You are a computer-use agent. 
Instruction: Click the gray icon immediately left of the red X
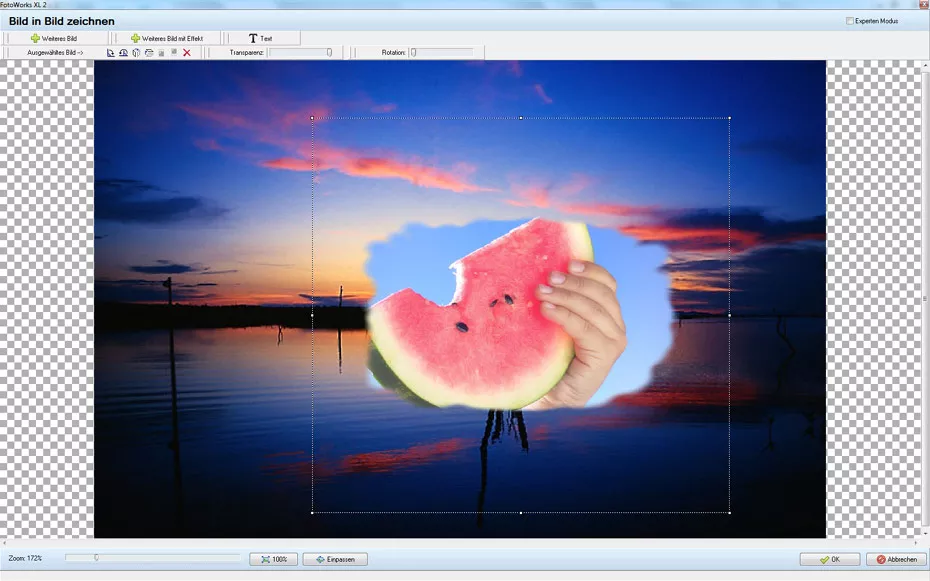click(174, 52)
